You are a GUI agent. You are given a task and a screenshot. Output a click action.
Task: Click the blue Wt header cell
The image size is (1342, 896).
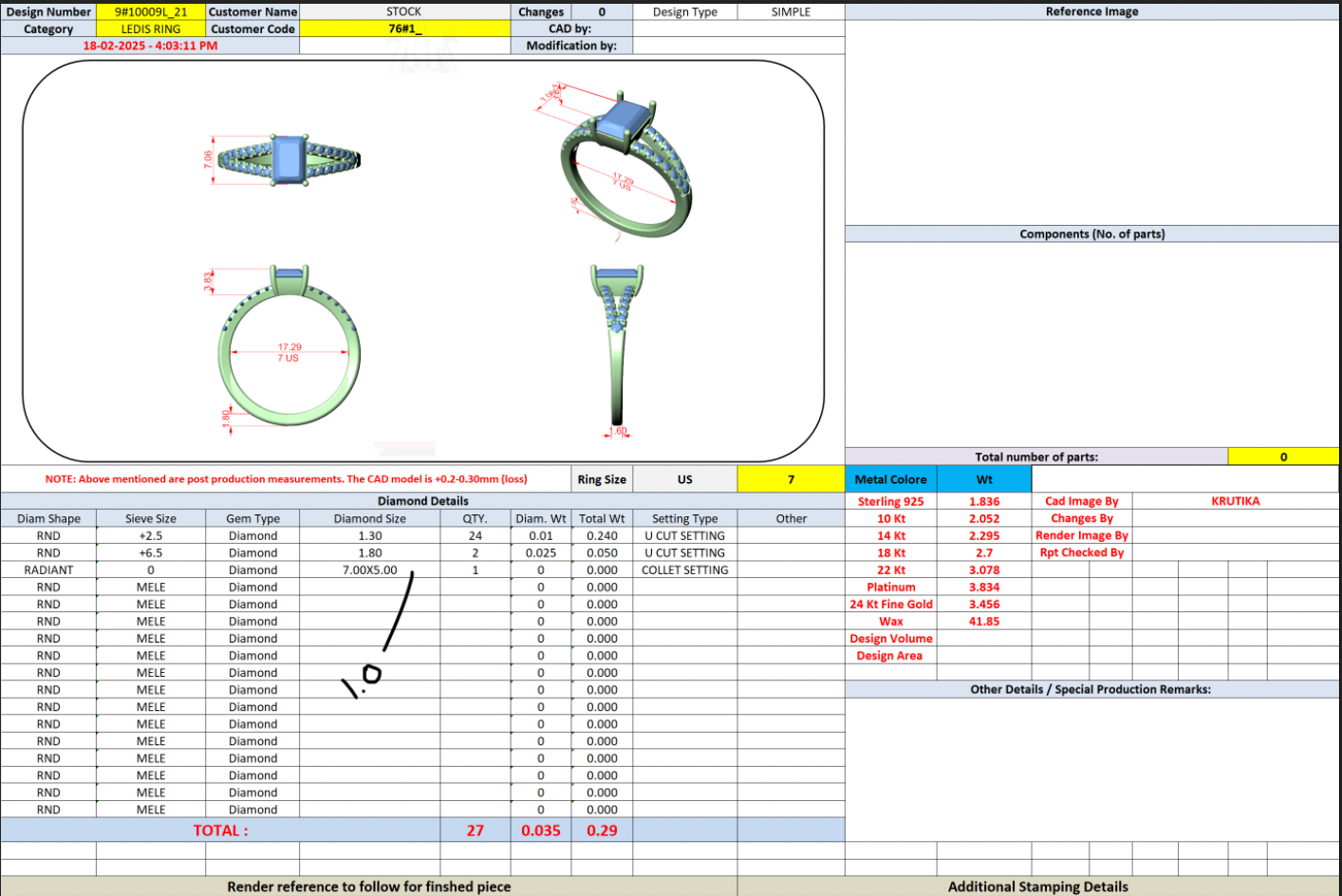tap(984, 479)
